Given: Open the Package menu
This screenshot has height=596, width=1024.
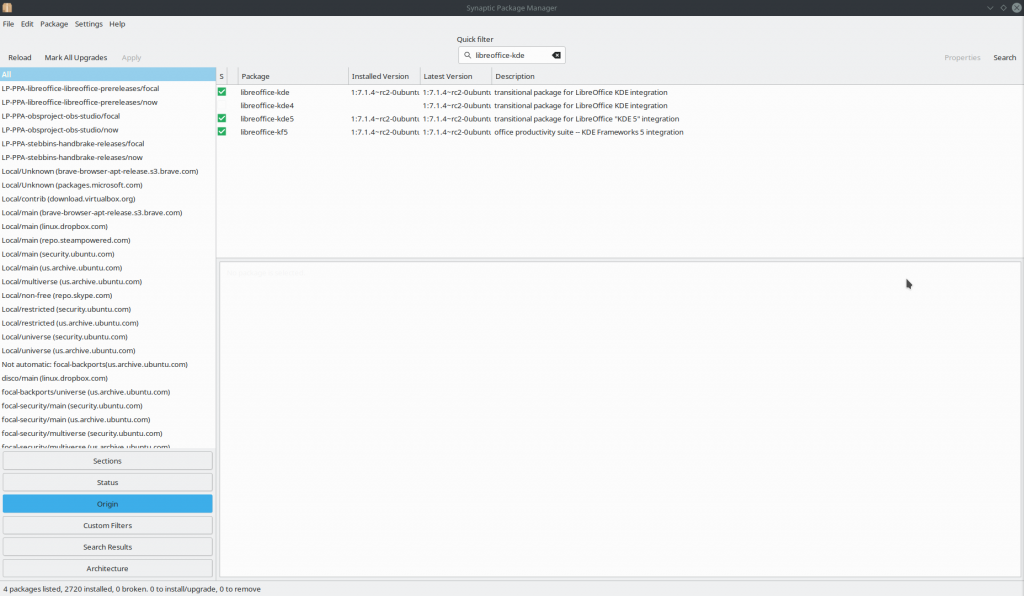Looking at the screenshot, I should point(54,24).
